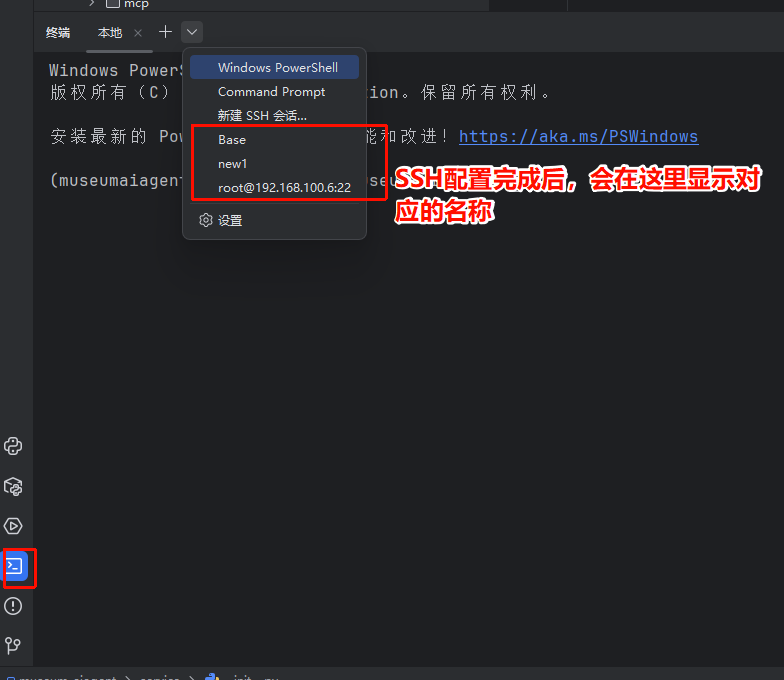784x680 pixels.
Task: Open the https://aka.ms/PSWindows link
Action: (x=578, y=137)
